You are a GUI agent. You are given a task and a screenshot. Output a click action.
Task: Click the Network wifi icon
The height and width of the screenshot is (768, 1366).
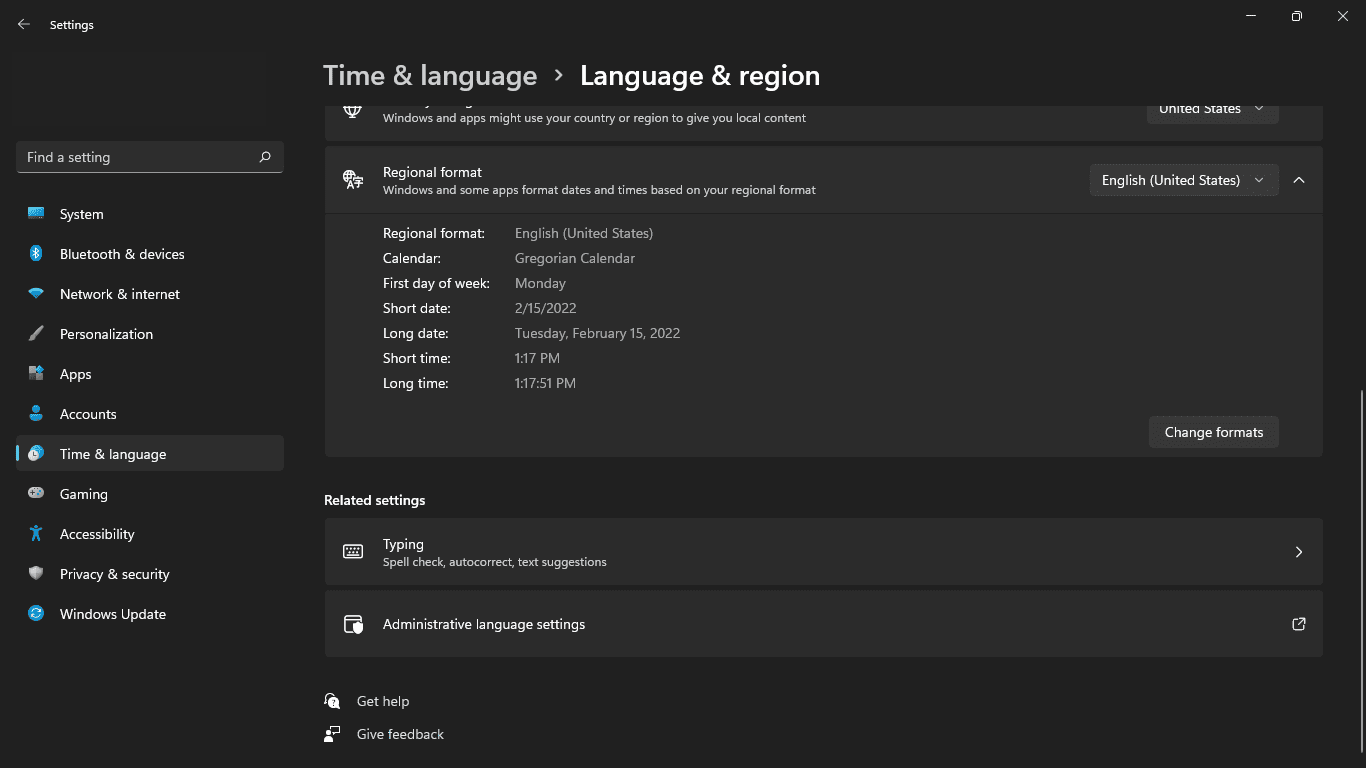[36, 294]
